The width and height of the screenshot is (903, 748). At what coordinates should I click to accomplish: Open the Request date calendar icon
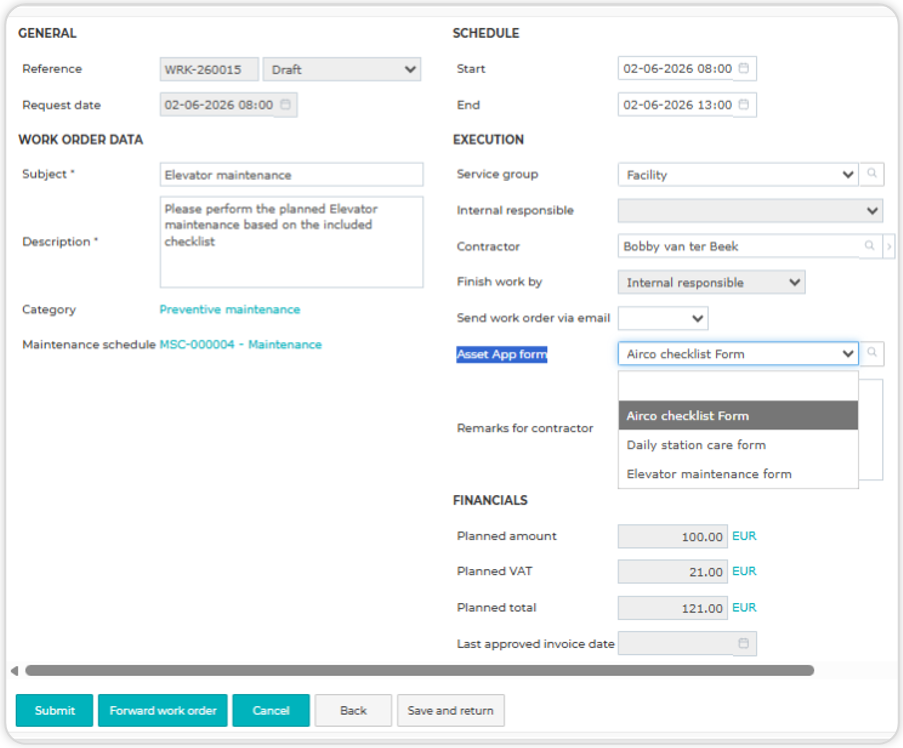click(285, 104)
